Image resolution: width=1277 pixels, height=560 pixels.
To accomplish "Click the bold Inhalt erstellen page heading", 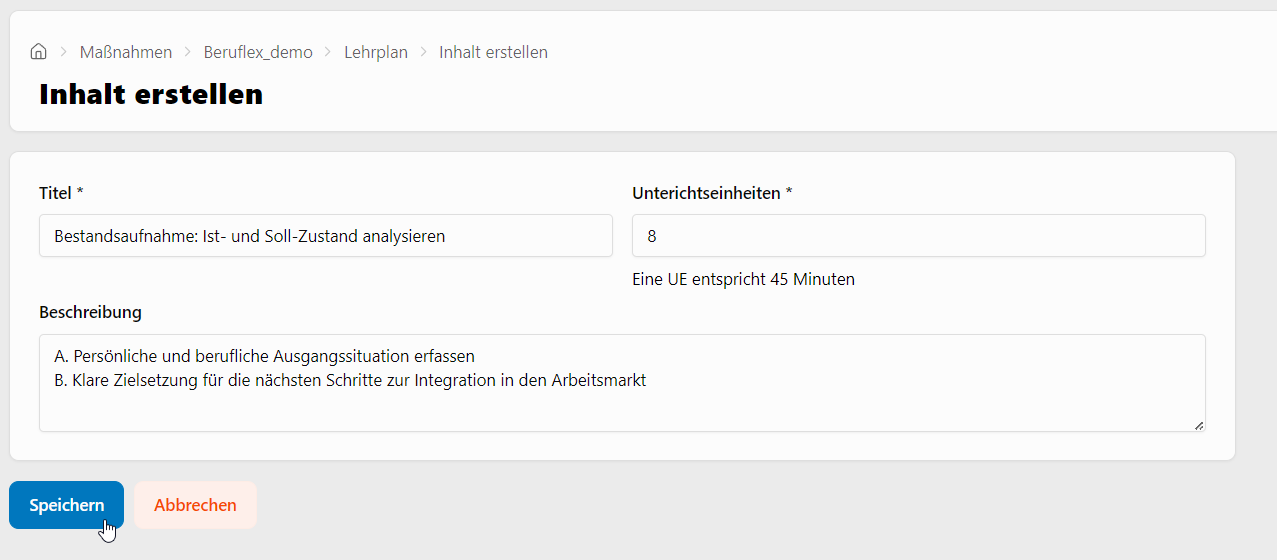I will [151, 94].
